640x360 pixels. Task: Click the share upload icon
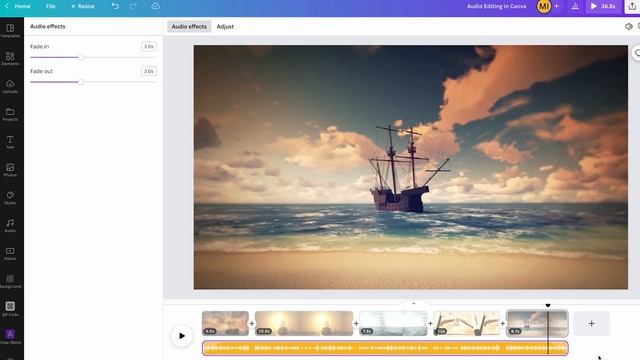pos(633,6)
